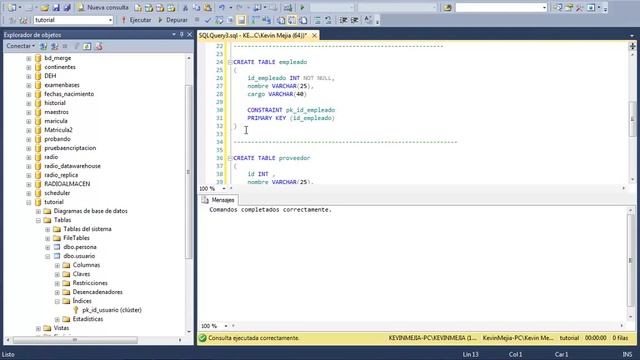The image size is (640, 360).
Task: Click the Nueva consulta button
Action: [x=103, y=7]
